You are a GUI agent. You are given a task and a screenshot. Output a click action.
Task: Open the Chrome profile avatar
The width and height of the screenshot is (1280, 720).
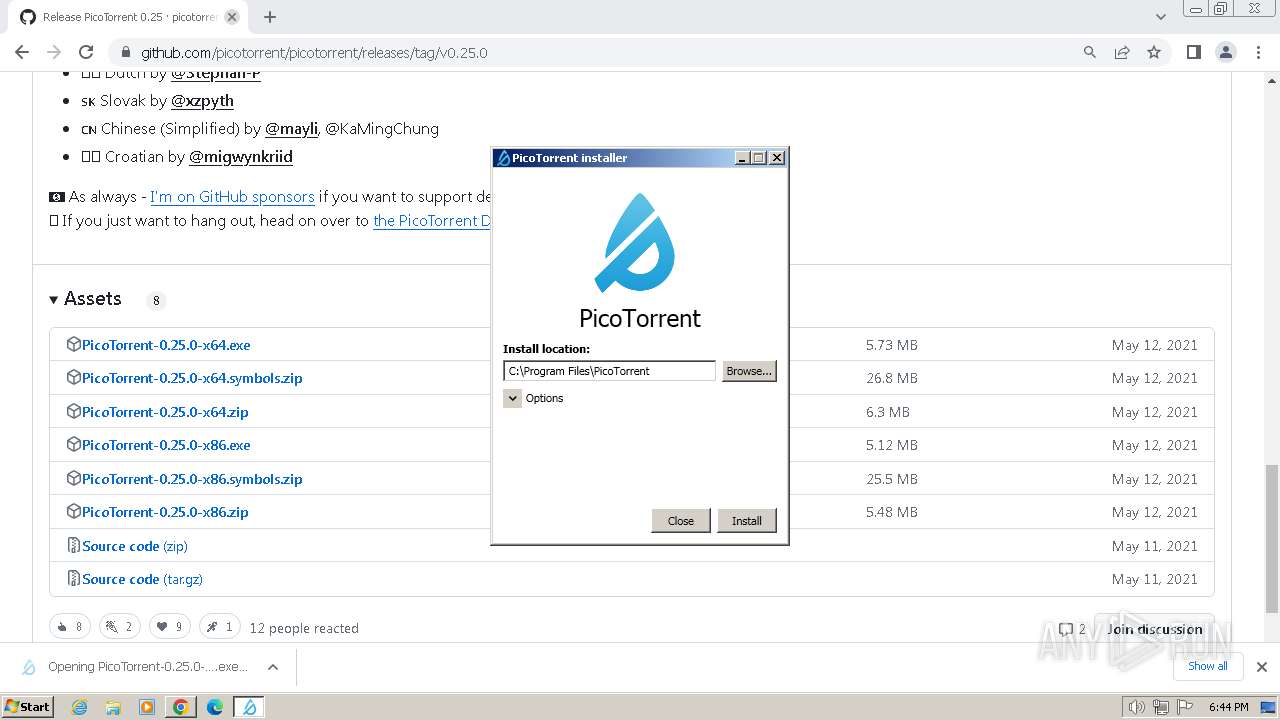coord(1225,52)
